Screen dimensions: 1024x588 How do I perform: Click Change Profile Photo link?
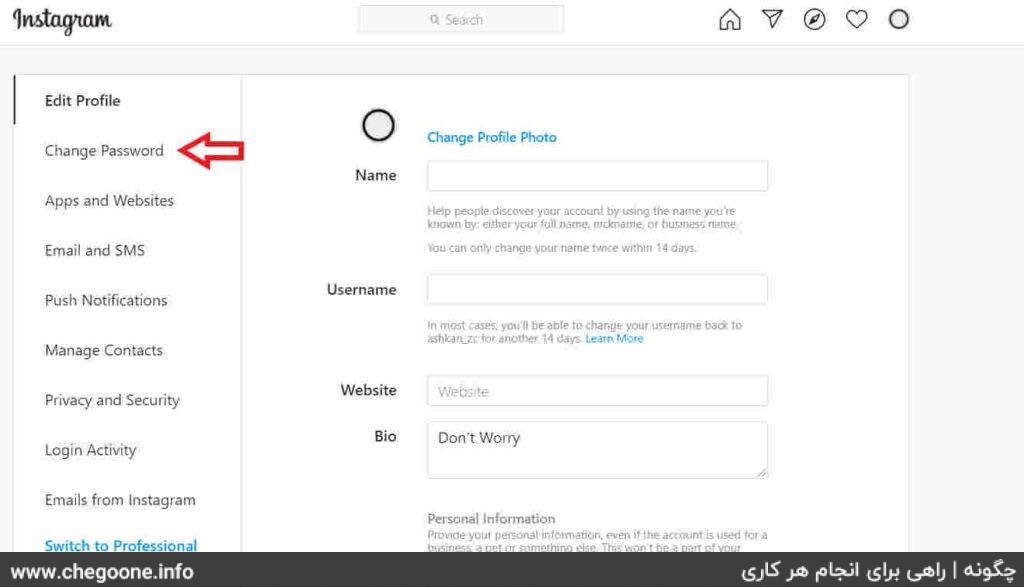[492, 137]
